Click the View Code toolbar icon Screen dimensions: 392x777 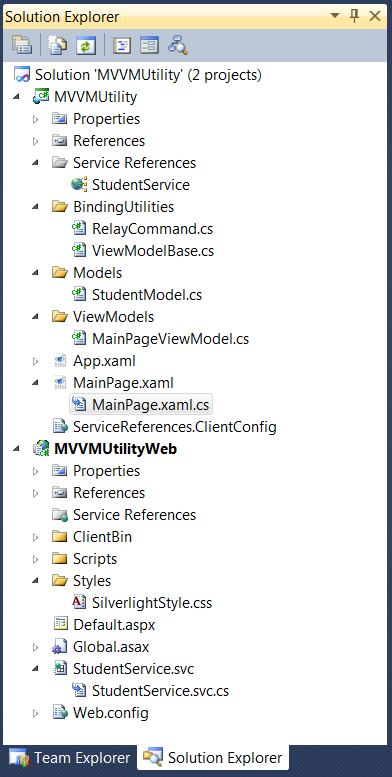121,45
